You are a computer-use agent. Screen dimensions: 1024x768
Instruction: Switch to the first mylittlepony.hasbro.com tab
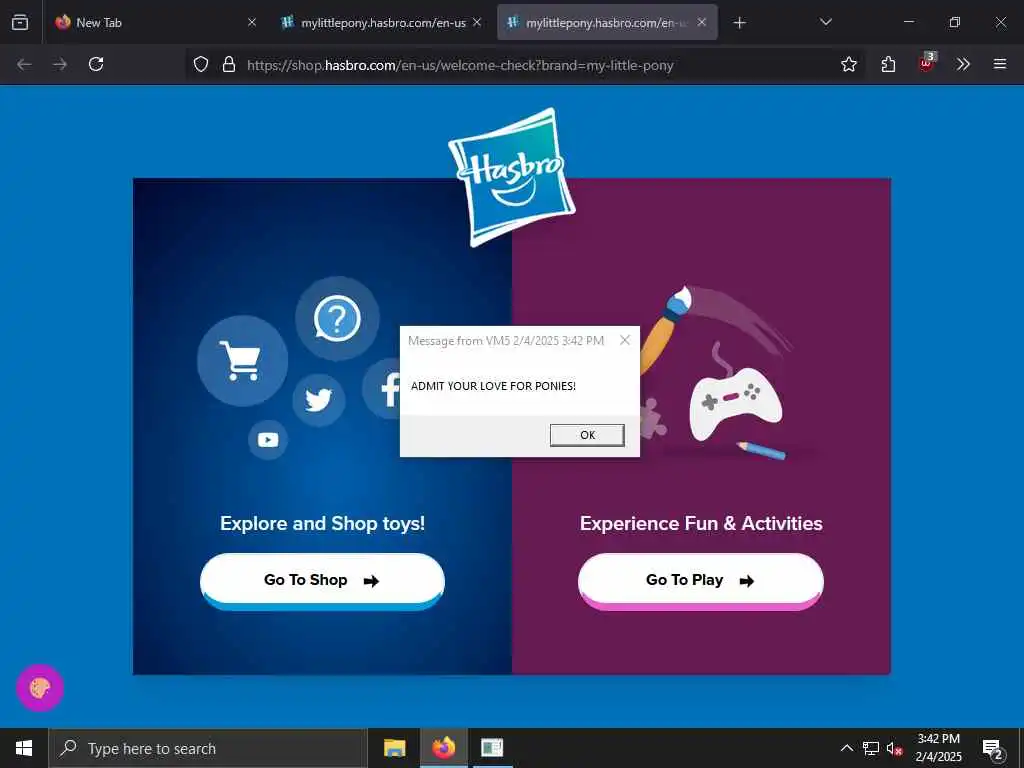381,22
